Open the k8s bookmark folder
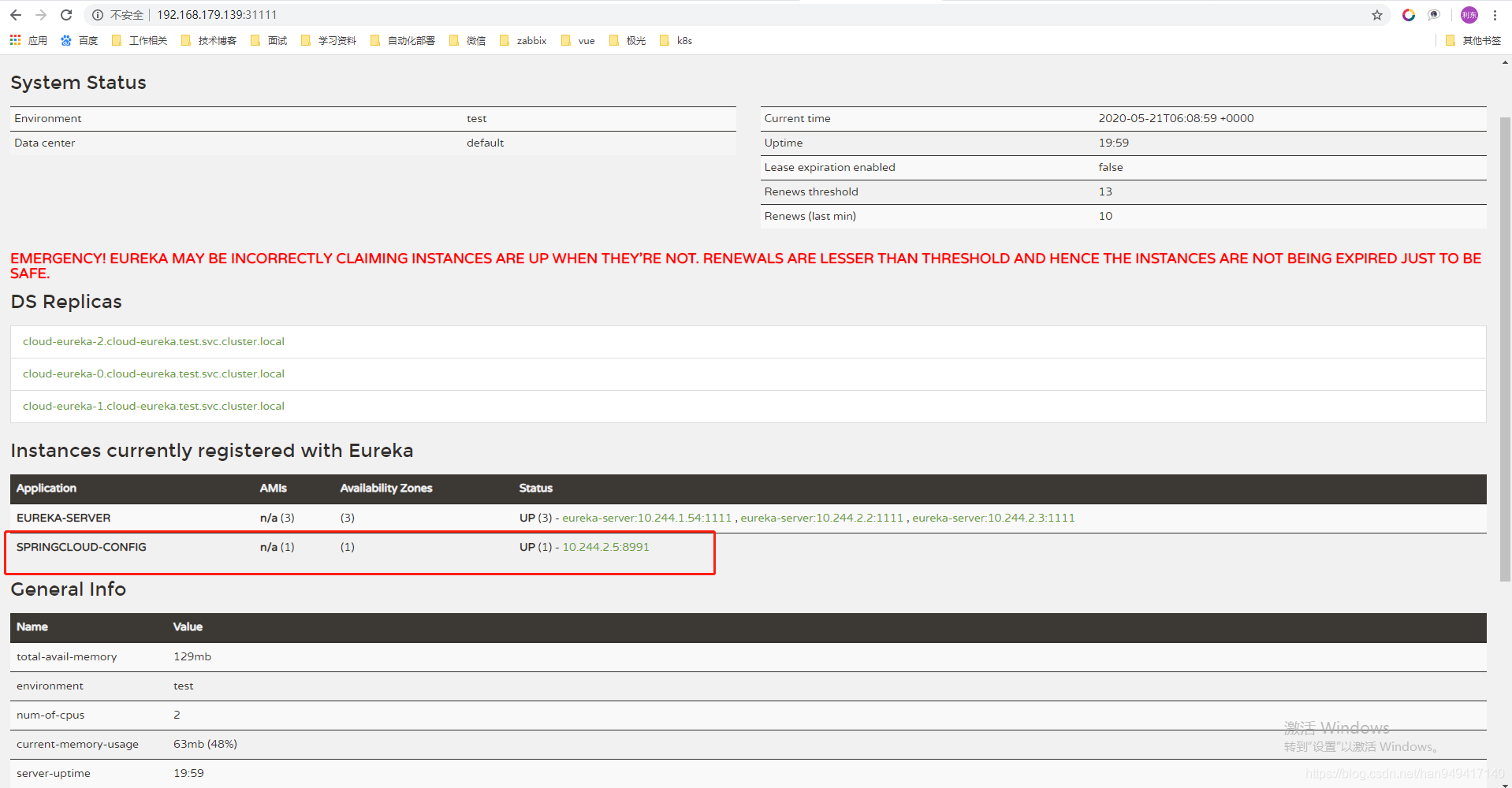The image size is (1512, 788). click(676, 40)
